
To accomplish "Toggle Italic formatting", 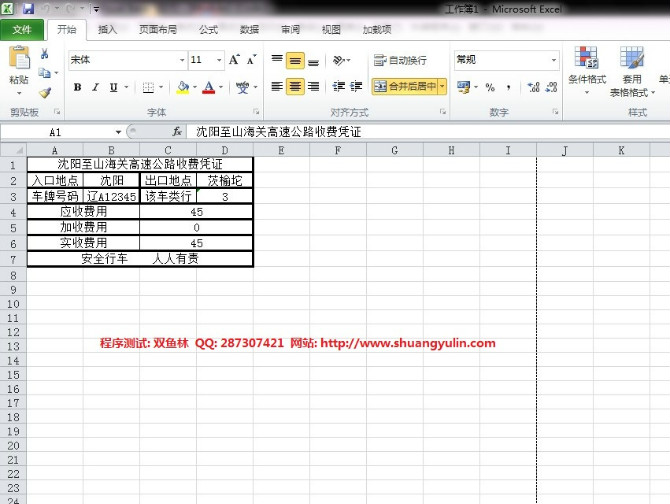I will coord(95,88).
